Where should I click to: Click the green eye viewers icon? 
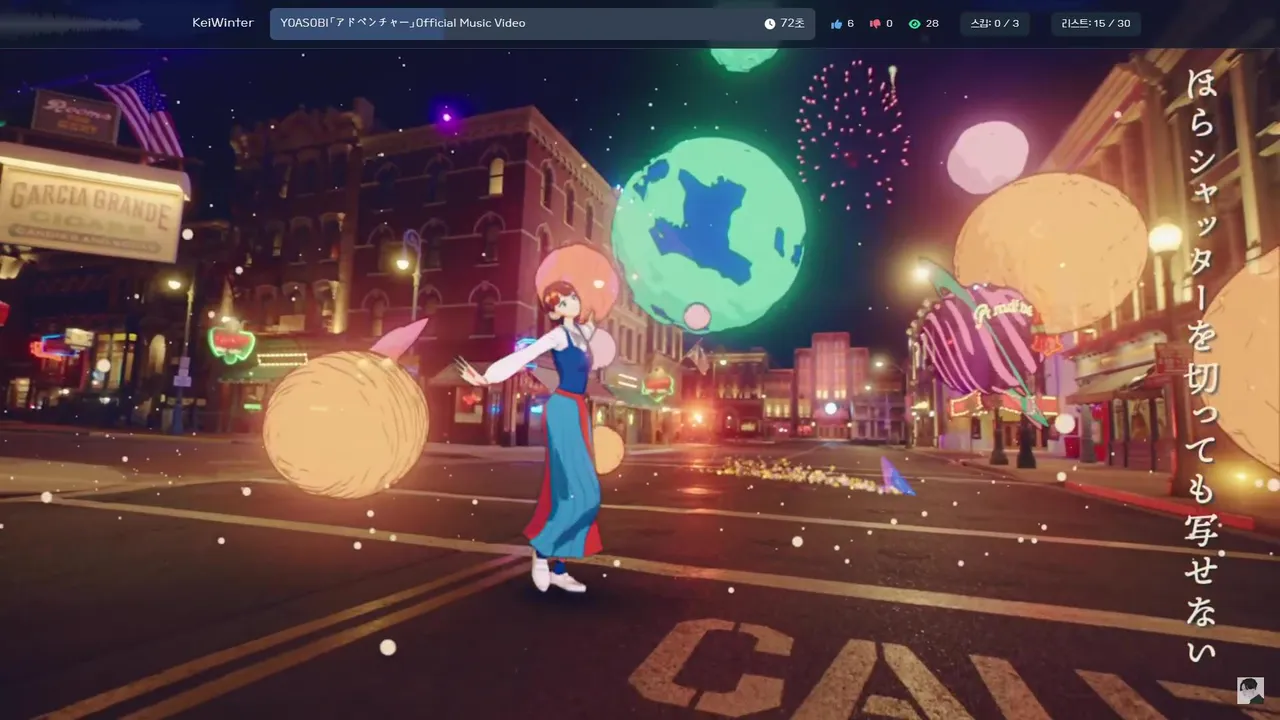click(x=914, y=23)
